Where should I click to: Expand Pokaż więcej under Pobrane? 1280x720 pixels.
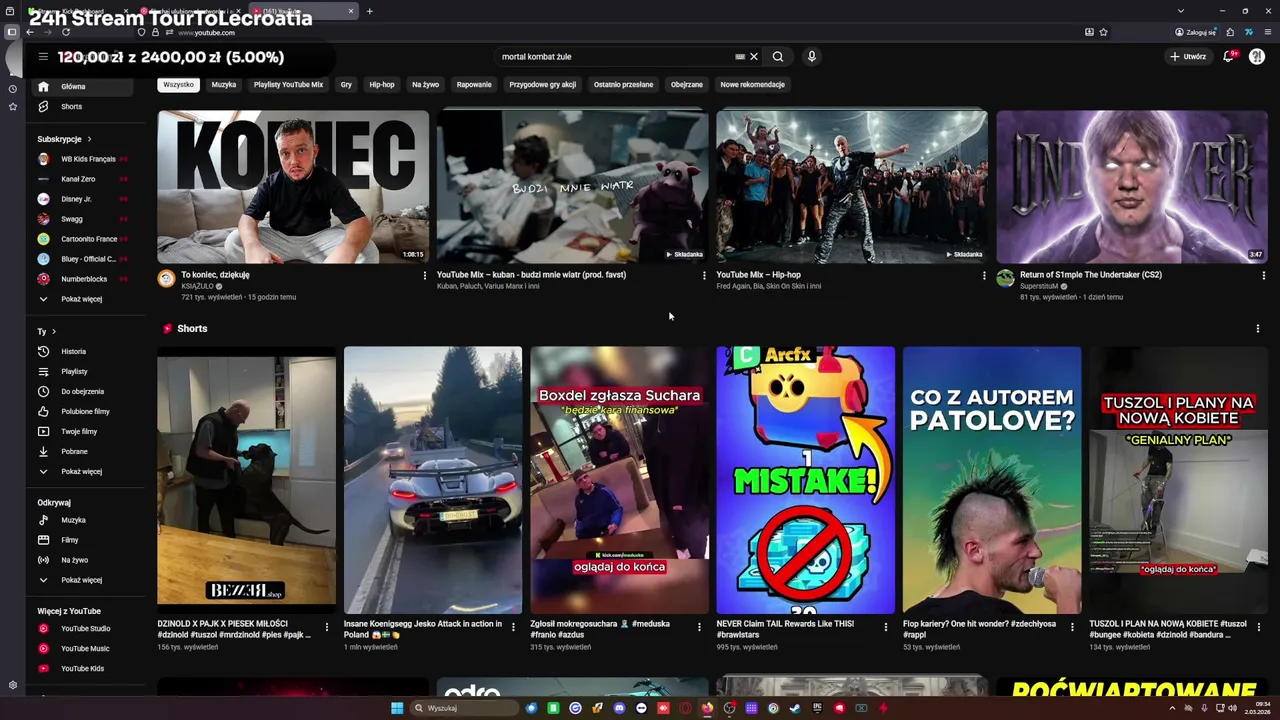coord(80,472)
